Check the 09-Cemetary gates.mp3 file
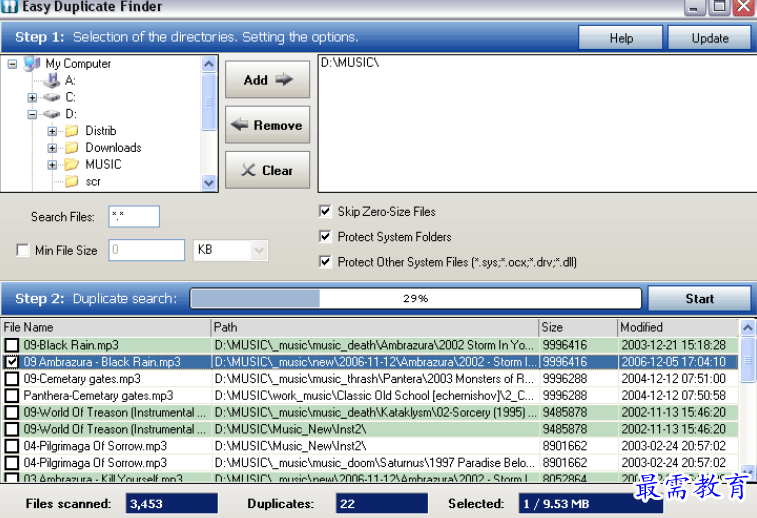The image size is (757, 518). click(12, 379)
